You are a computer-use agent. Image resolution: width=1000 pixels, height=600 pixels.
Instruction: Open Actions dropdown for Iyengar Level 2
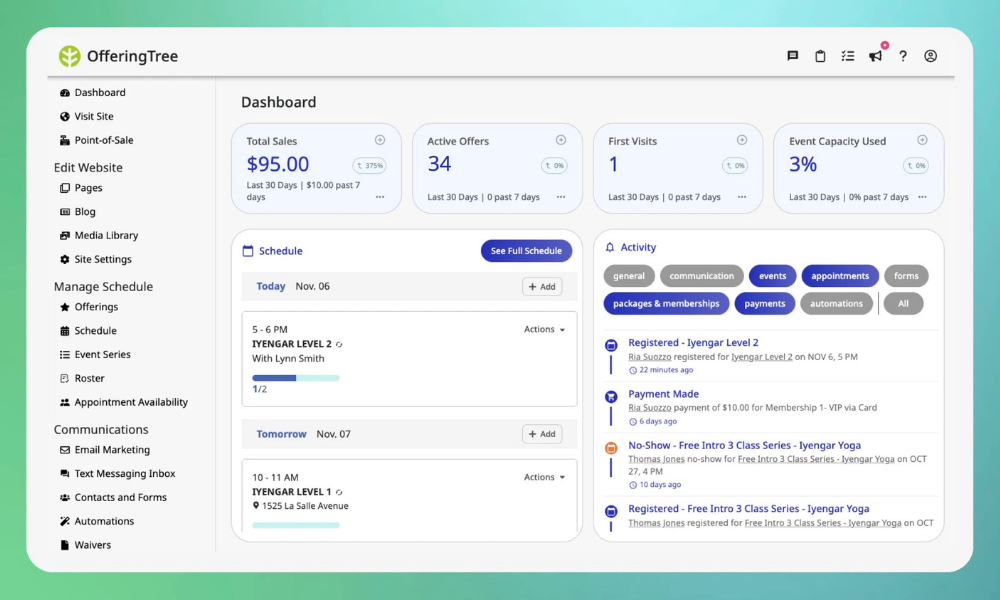pos(544,330)
